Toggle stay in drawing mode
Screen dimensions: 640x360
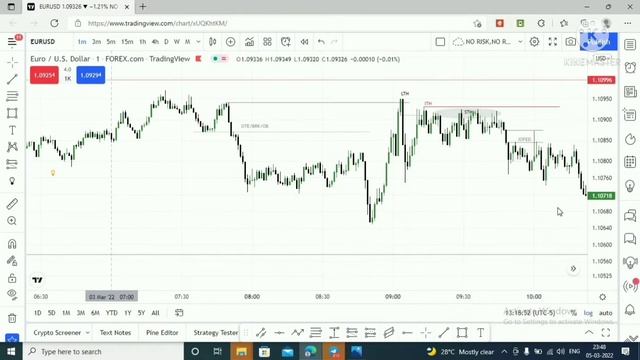point(12,261)
